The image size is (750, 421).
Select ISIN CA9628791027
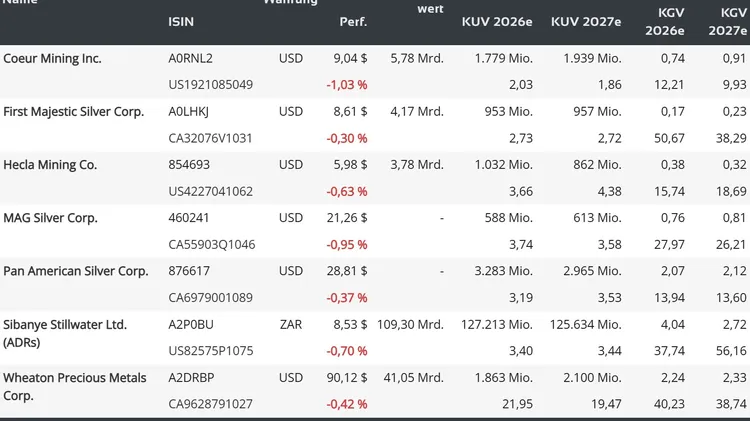pos(210,404)
